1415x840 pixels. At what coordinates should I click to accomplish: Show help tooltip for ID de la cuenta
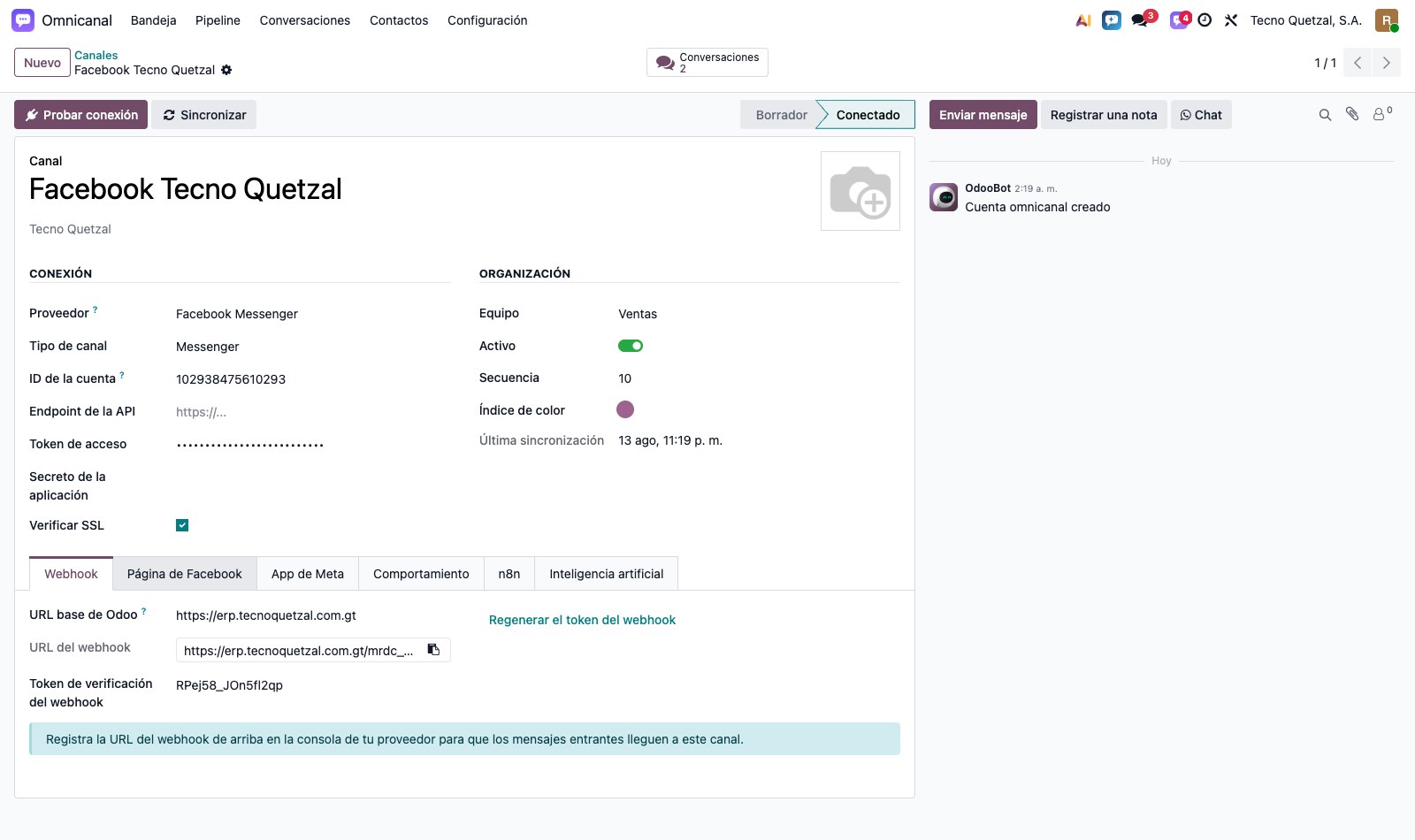point(122,375)
